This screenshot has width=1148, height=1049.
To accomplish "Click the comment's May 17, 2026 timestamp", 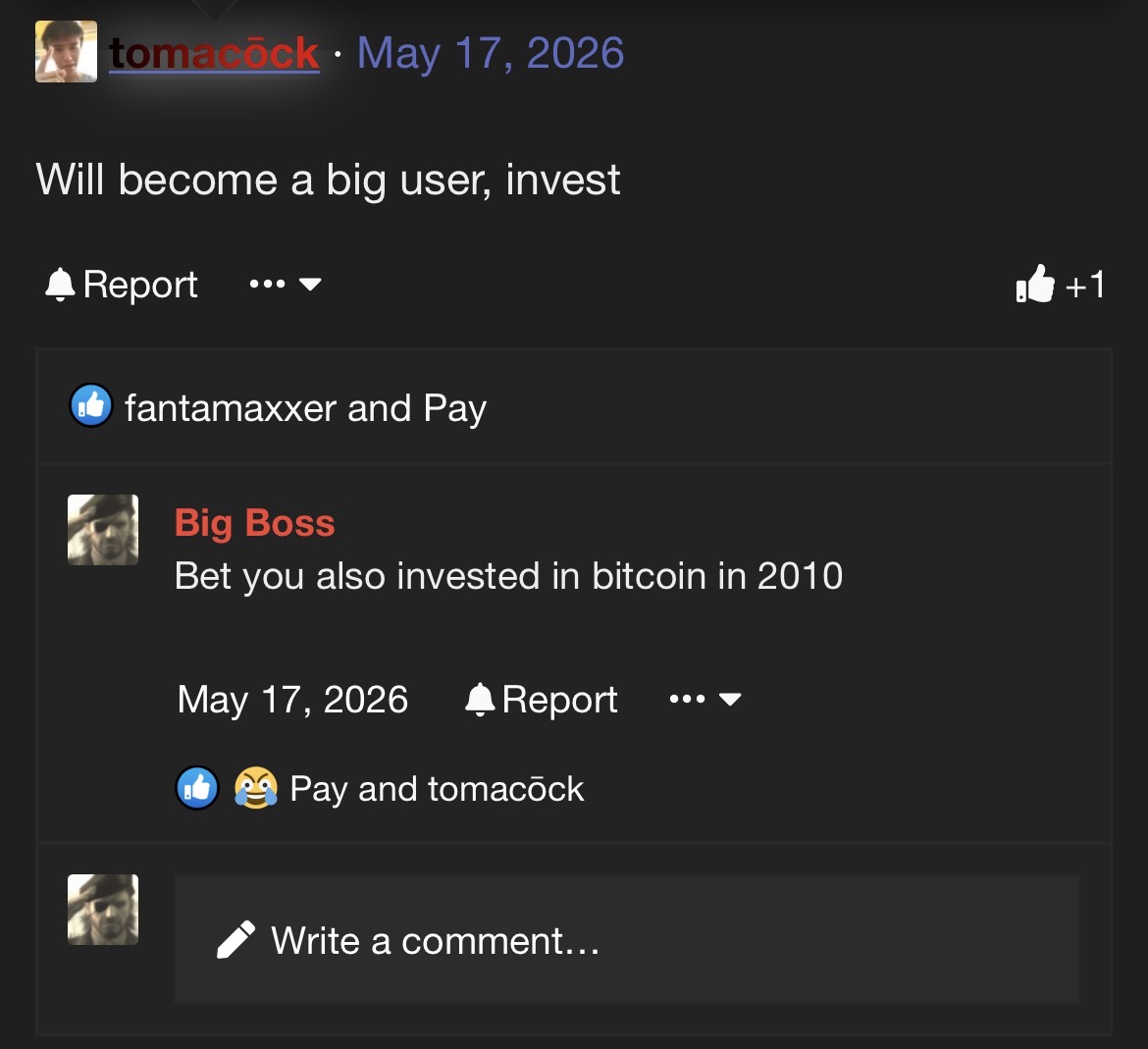I will pyautogui.click(x=292, y=699).
